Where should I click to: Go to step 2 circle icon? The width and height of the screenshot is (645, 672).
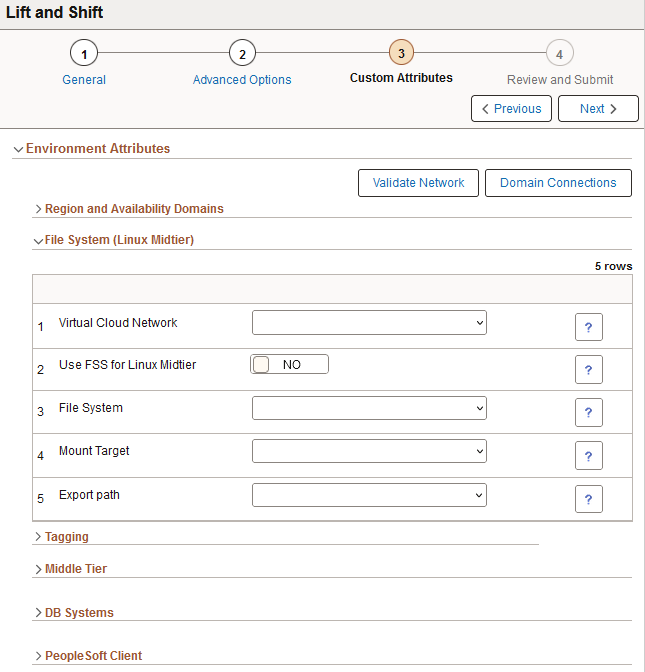click(243, 53)
